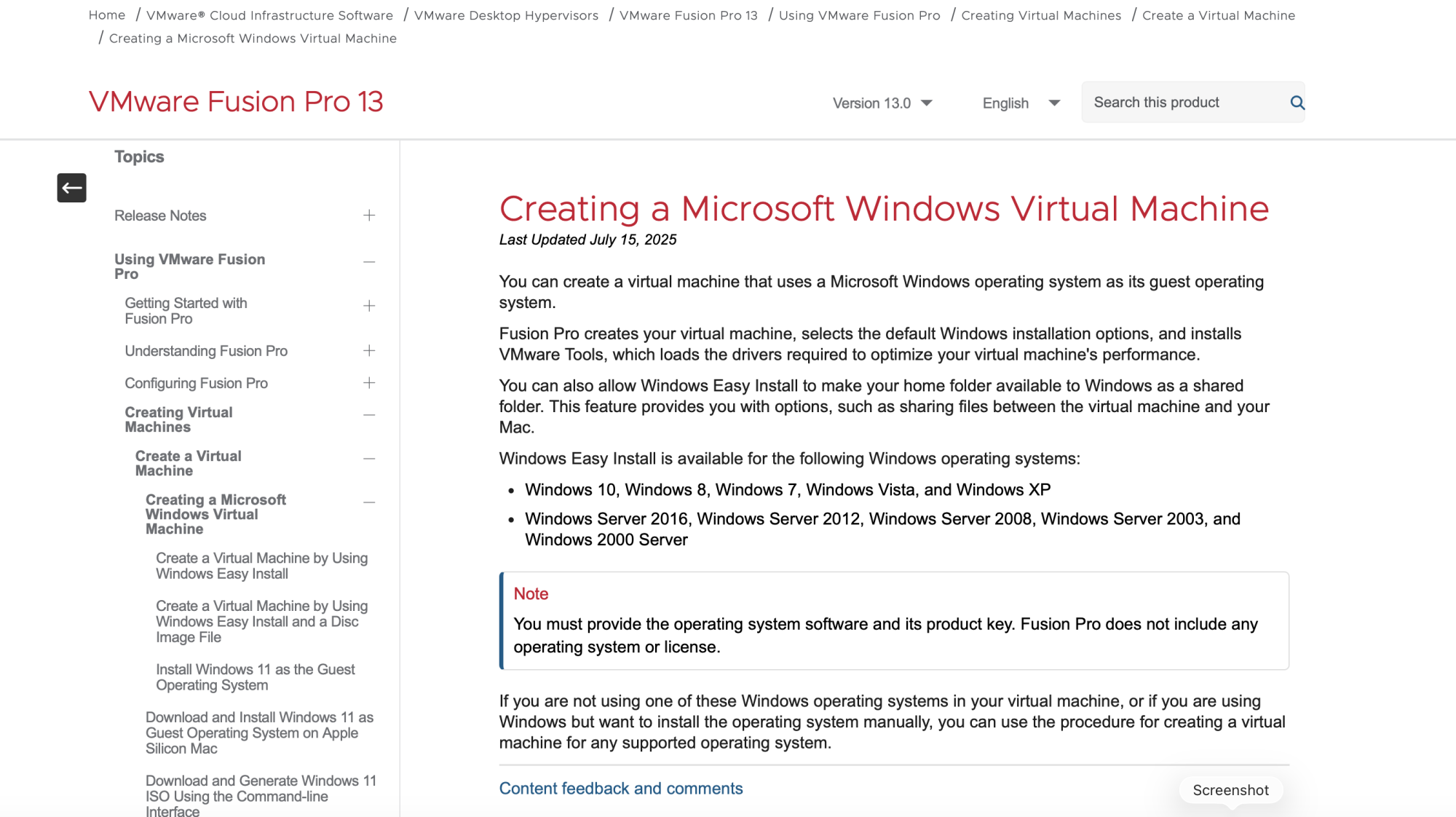Viewport: 1456px width, 817px height.
Task: Collapse sidebar with the back arrow icon
Action: [x=71, y=188]
